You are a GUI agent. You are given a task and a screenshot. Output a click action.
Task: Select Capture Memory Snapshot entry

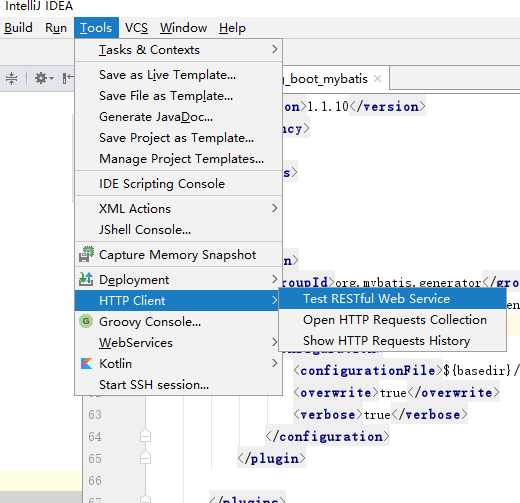pyautogui.click(x=179, y=255)
